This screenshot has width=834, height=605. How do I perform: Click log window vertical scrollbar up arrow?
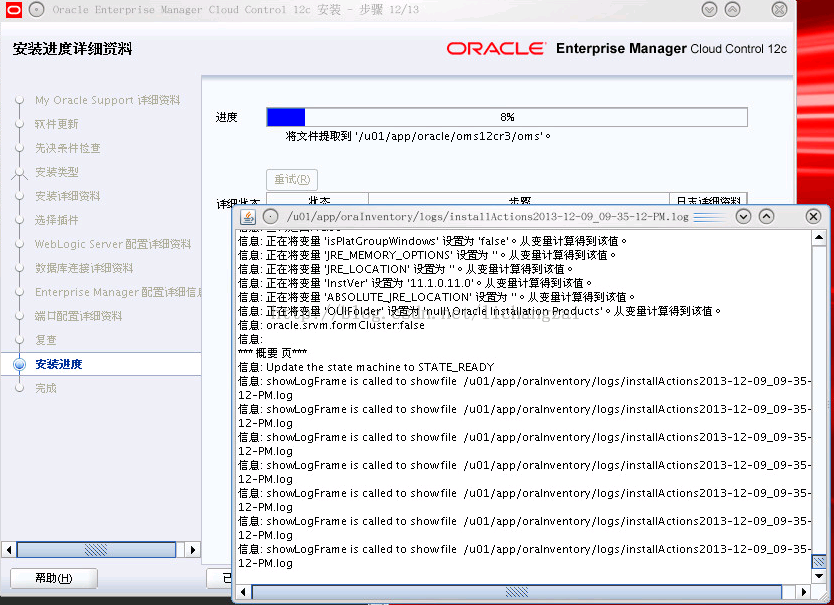pos(819,238)
